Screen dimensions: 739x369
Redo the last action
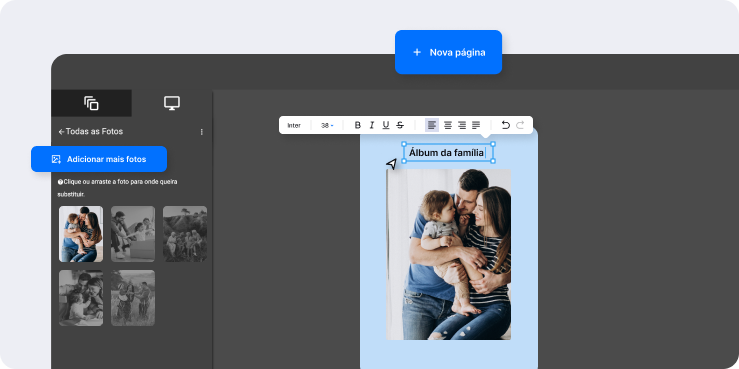tap(520, 125)
